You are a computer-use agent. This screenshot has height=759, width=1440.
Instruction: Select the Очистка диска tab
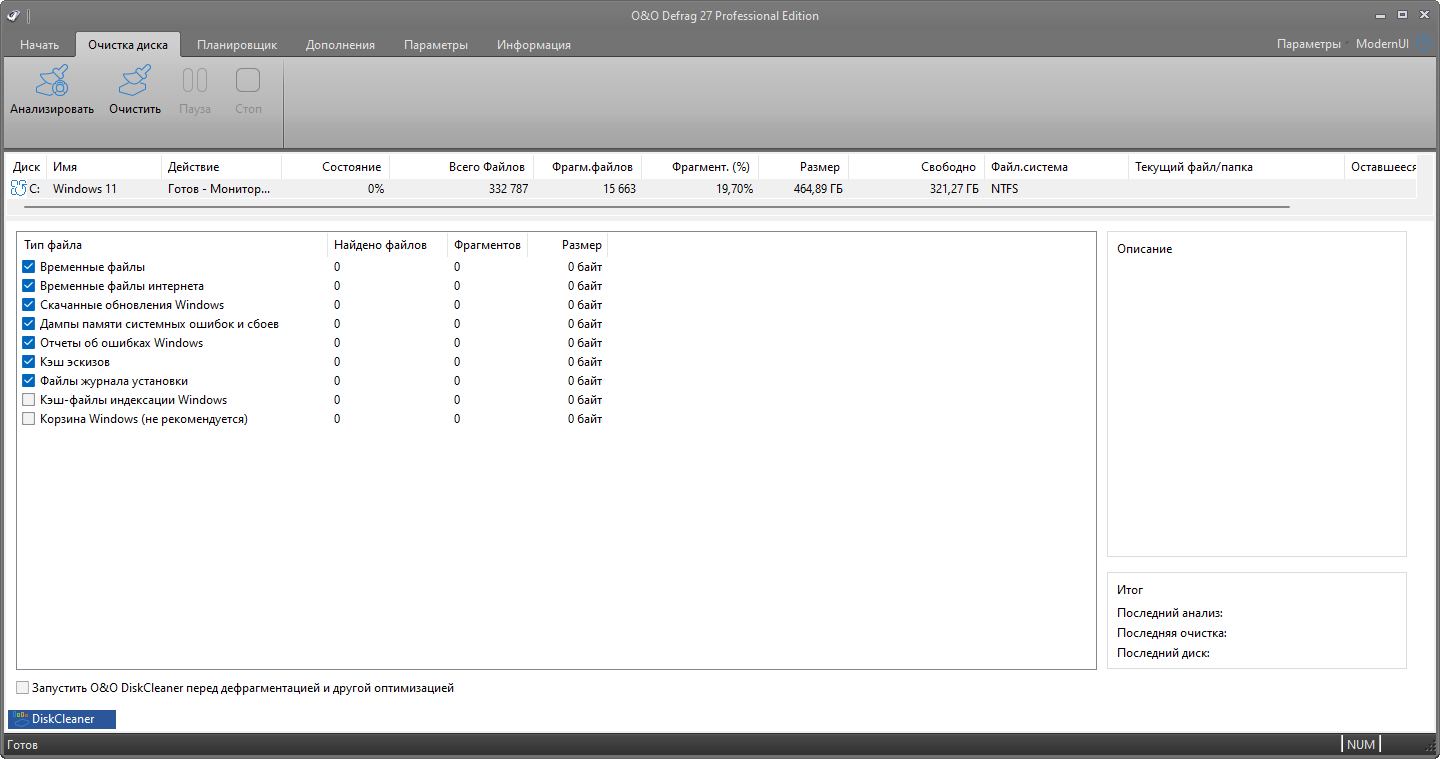click(128, 45)
